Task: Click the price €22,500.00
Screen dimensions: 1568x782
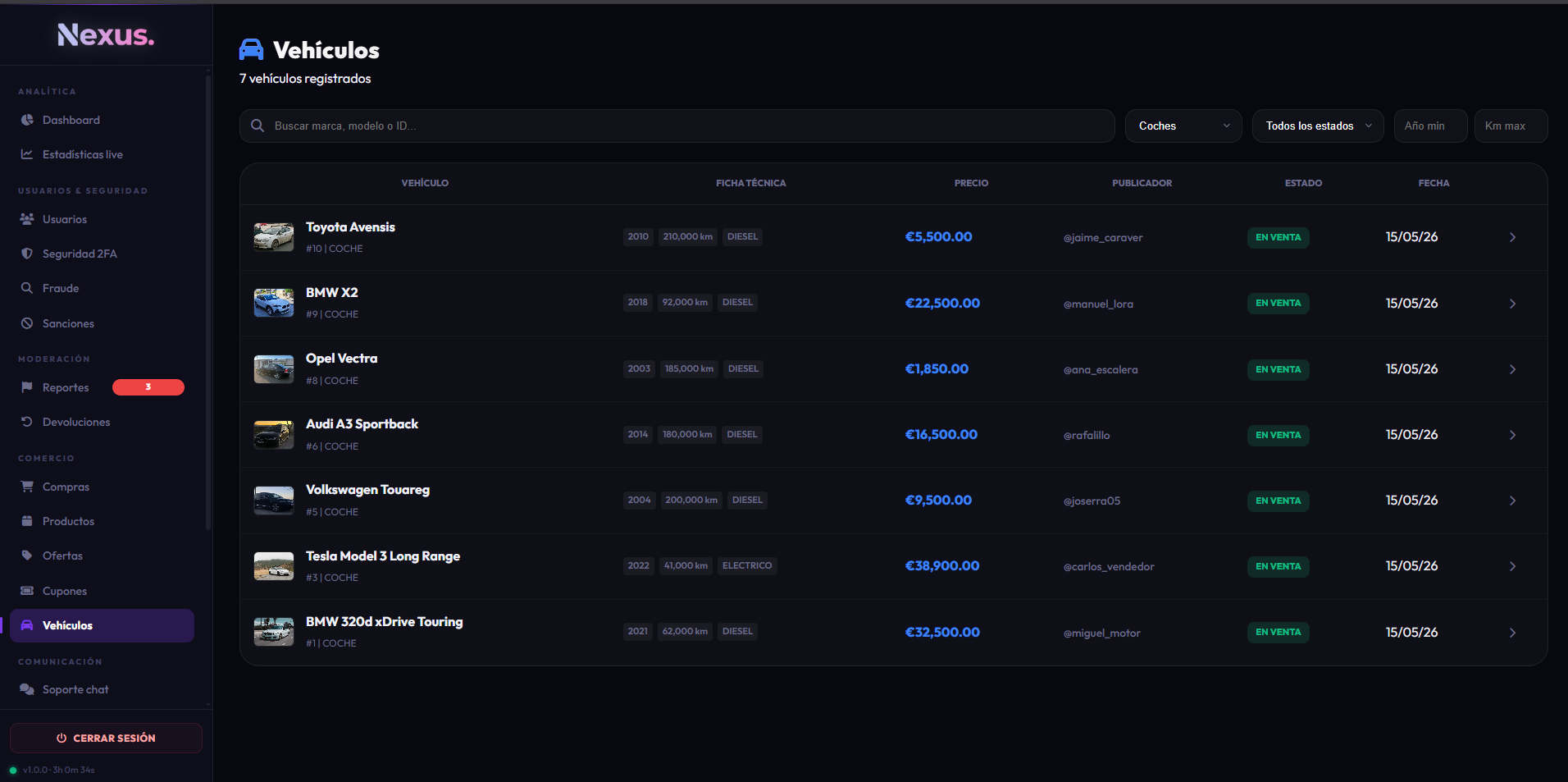Action: [942, 303]
